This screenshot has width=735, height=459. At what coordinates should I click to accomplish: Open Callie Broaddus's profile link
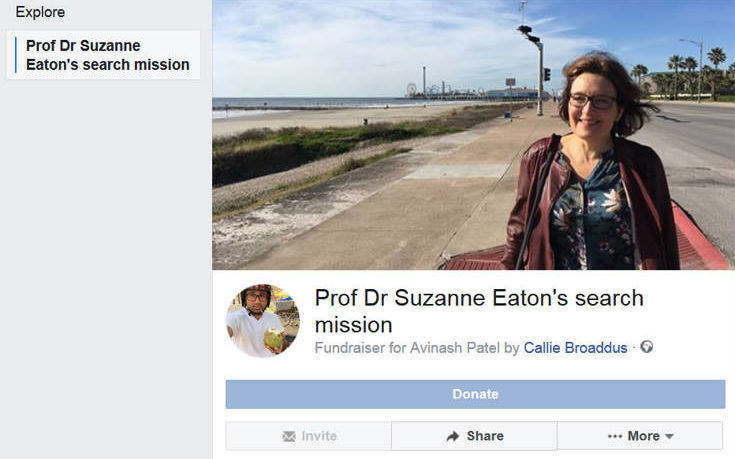(575, 348)
